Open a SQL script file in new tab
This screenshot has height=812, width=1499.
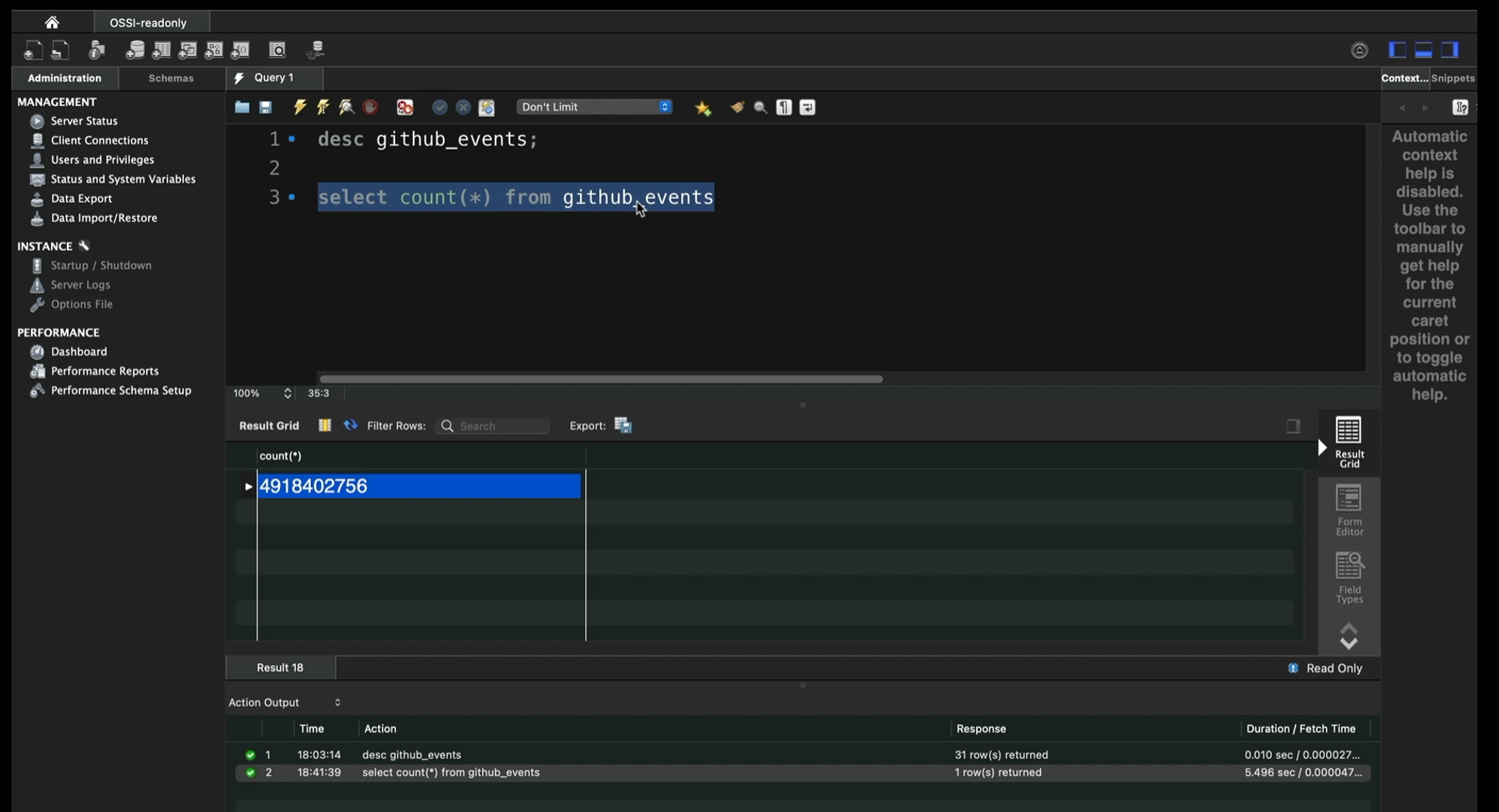(x=60, y=50)
